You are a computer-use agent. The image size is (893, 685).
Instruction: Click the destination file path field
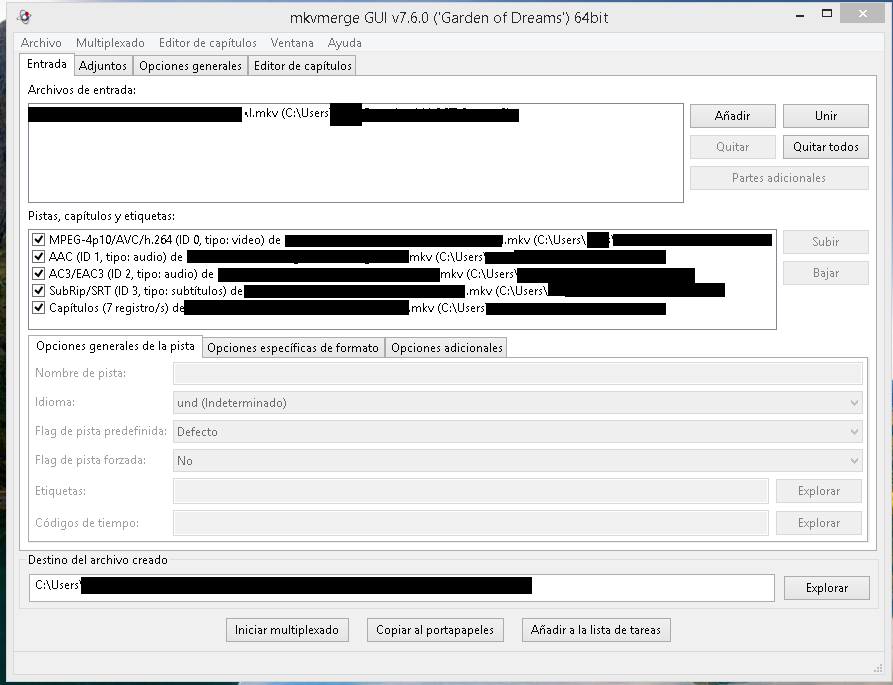(402, 588)
